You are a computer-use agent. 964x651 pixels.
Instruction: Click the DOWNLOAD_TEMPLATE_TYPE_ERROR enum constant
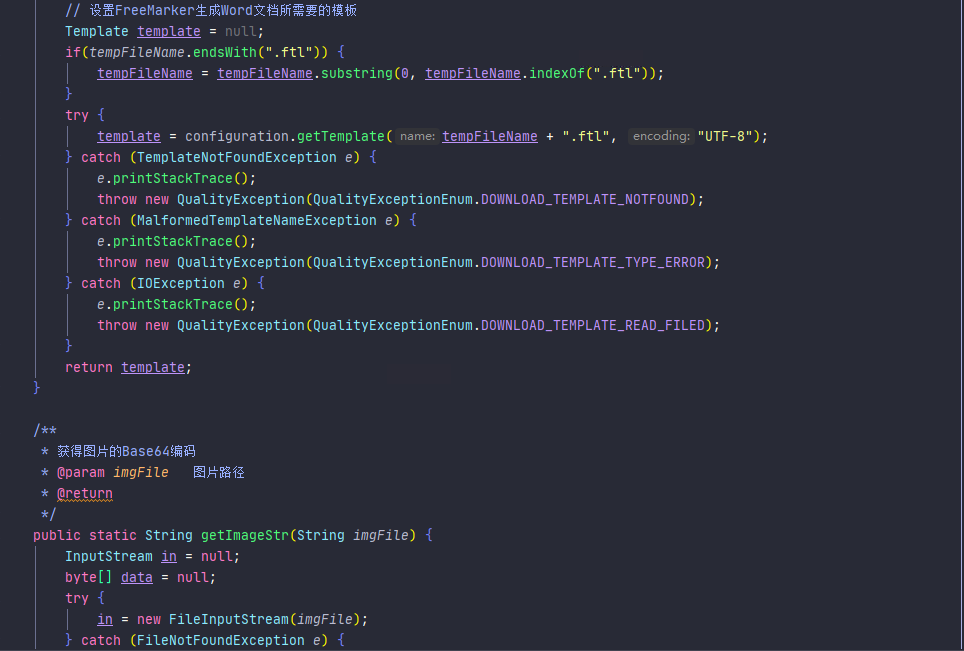click(x=593, y=262)
